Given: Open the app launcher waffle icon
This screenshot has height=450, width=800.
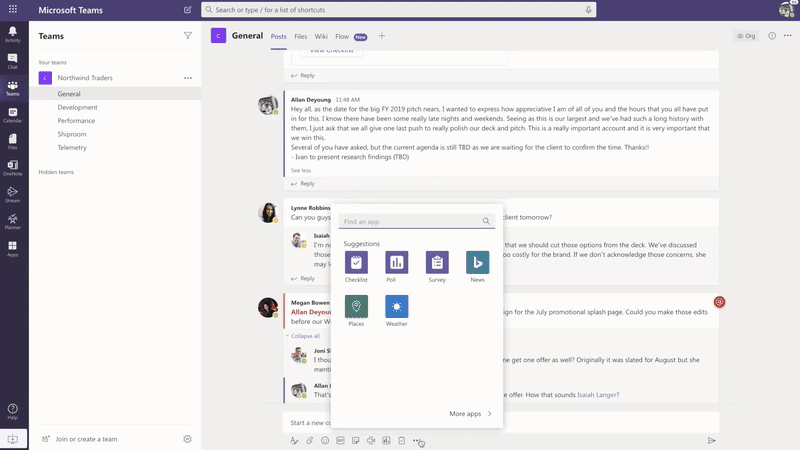Looking at the screenshot, I should [x=13, y=9].
